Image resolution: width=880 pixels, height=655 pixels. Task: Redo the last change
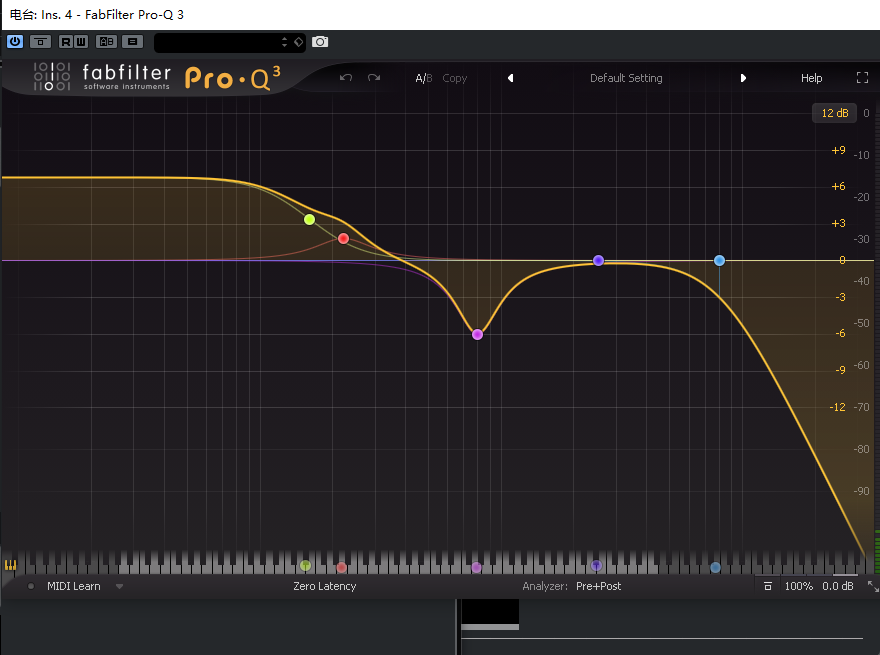tap(374, 77)
